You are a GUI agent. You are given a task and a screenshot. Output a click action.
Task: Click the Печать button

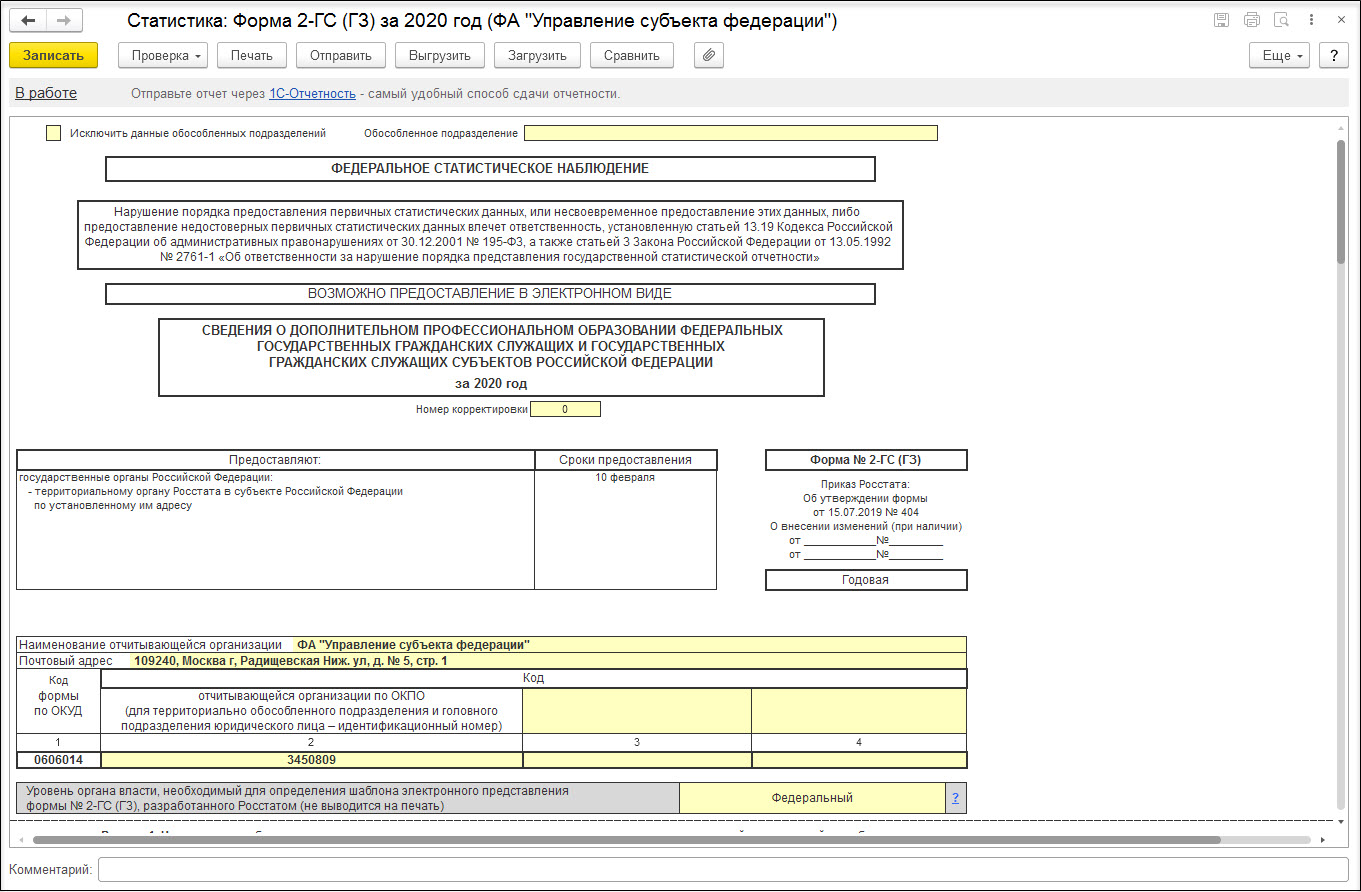pos(252,56)
